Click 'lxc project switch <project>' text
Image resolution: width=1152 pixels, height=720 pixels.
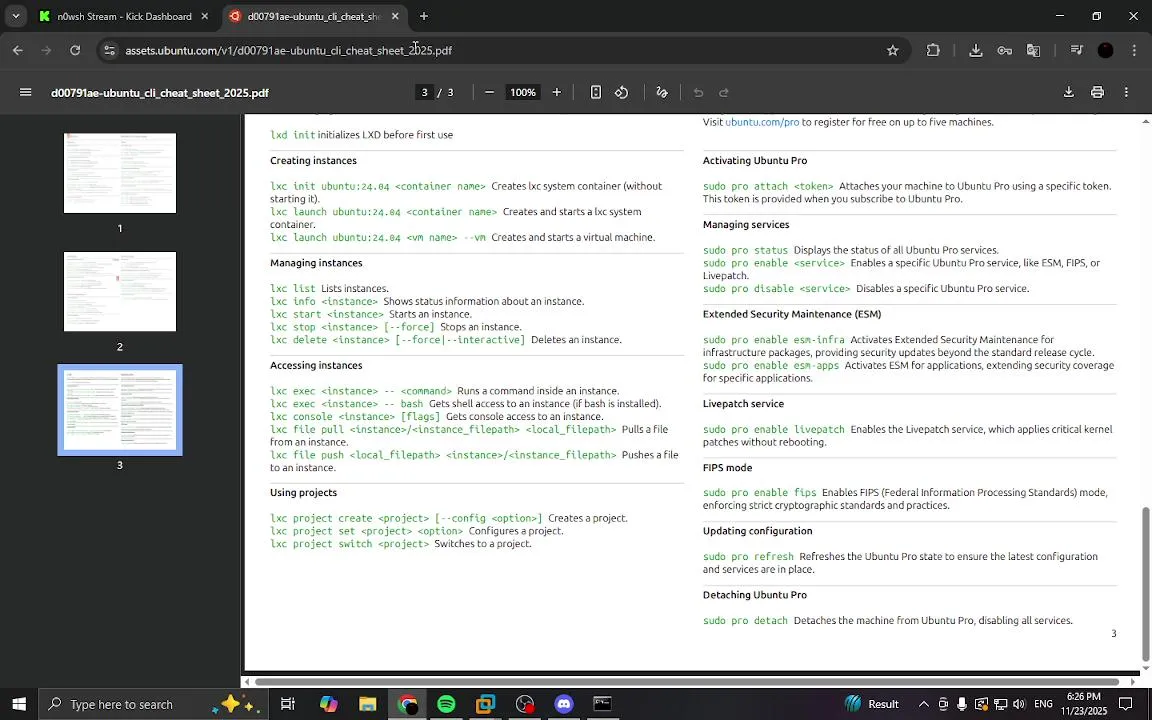(x=349, y=544)
